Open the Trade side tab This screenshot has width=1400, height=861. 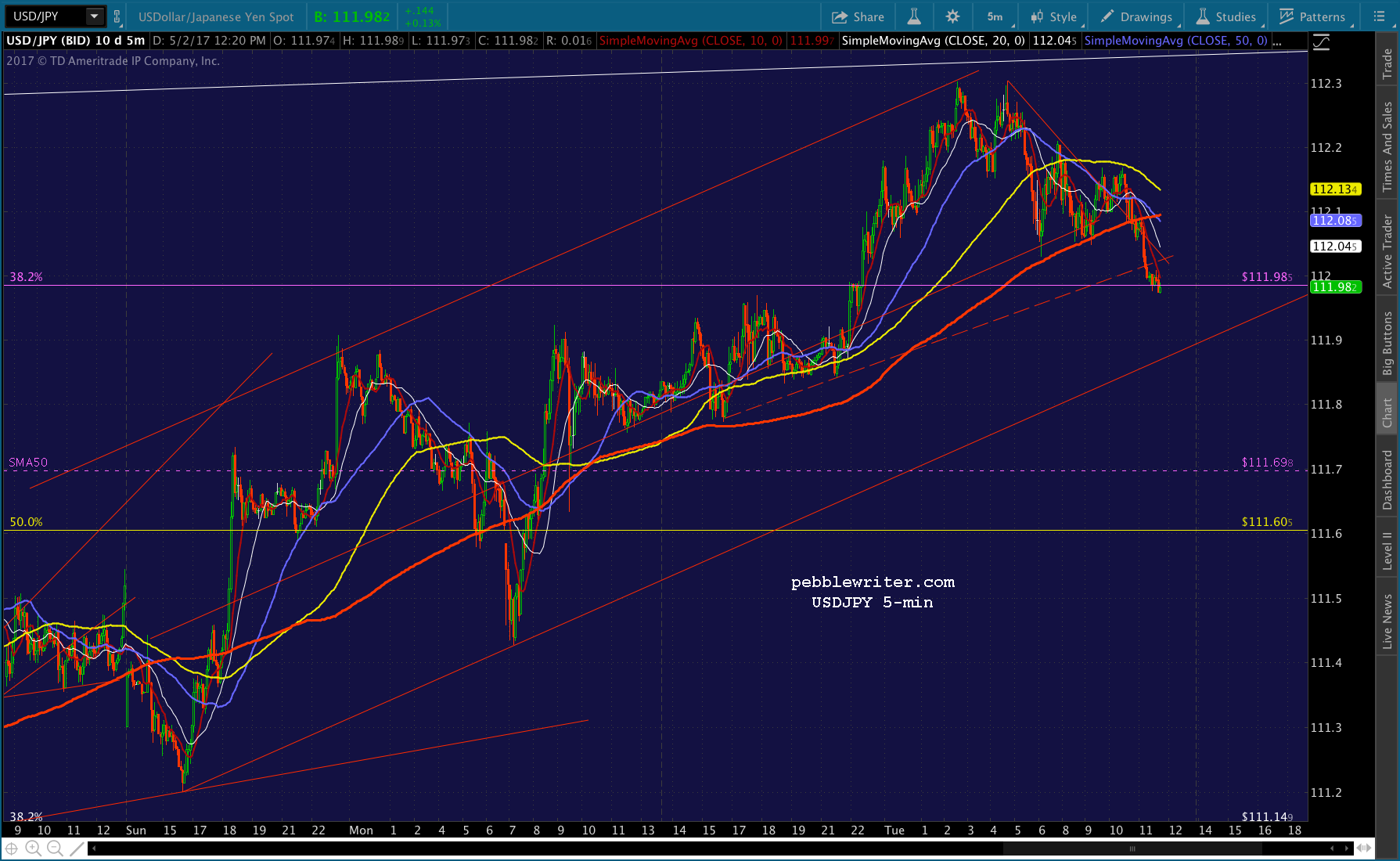pyautogui.click(x=1387, y=63)
